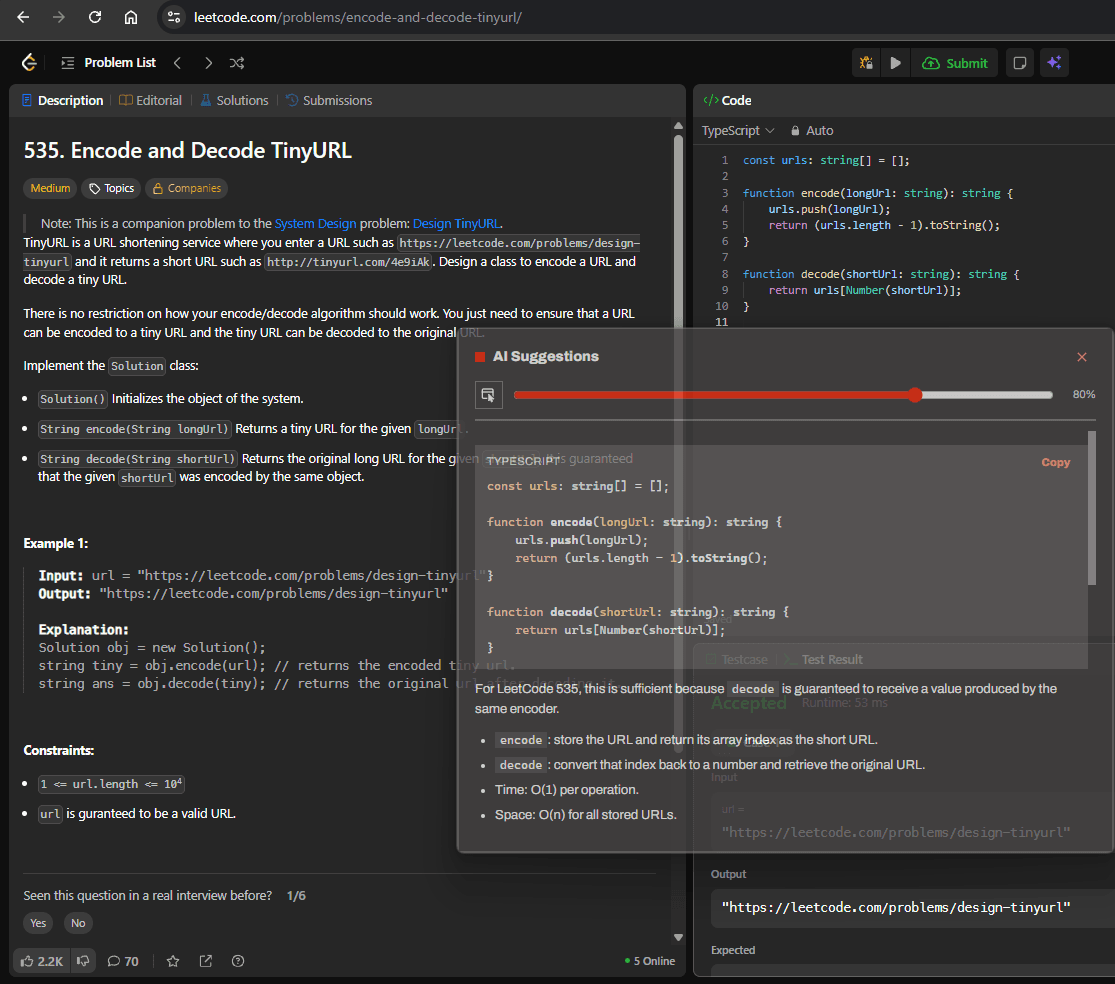Viewport: 1115px width, 984px height.
Task: Click the AI Suggestions red square icon
Action: coord(480,357)
